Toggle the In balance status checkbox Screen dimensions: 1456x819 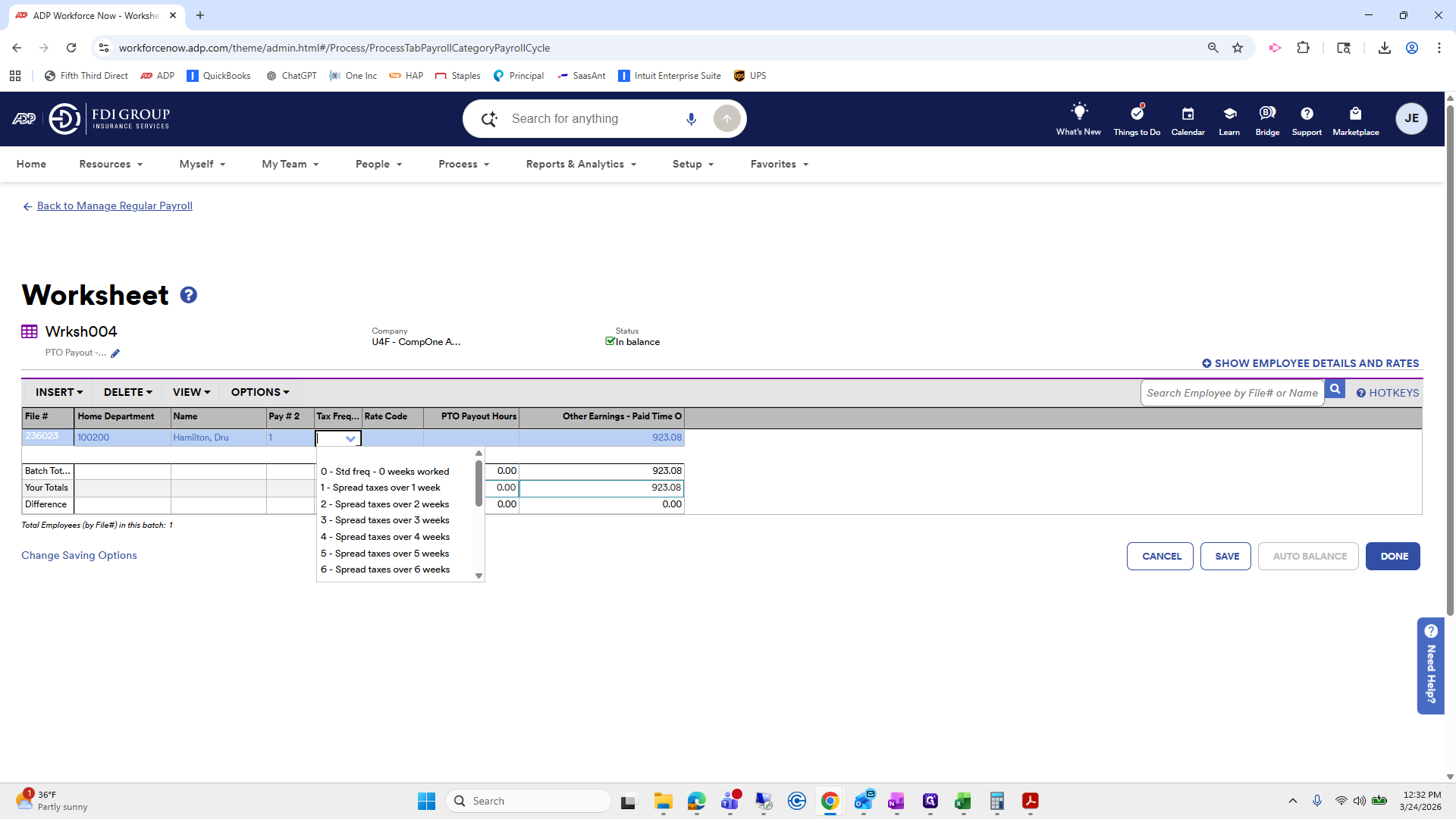coord(610,341)
